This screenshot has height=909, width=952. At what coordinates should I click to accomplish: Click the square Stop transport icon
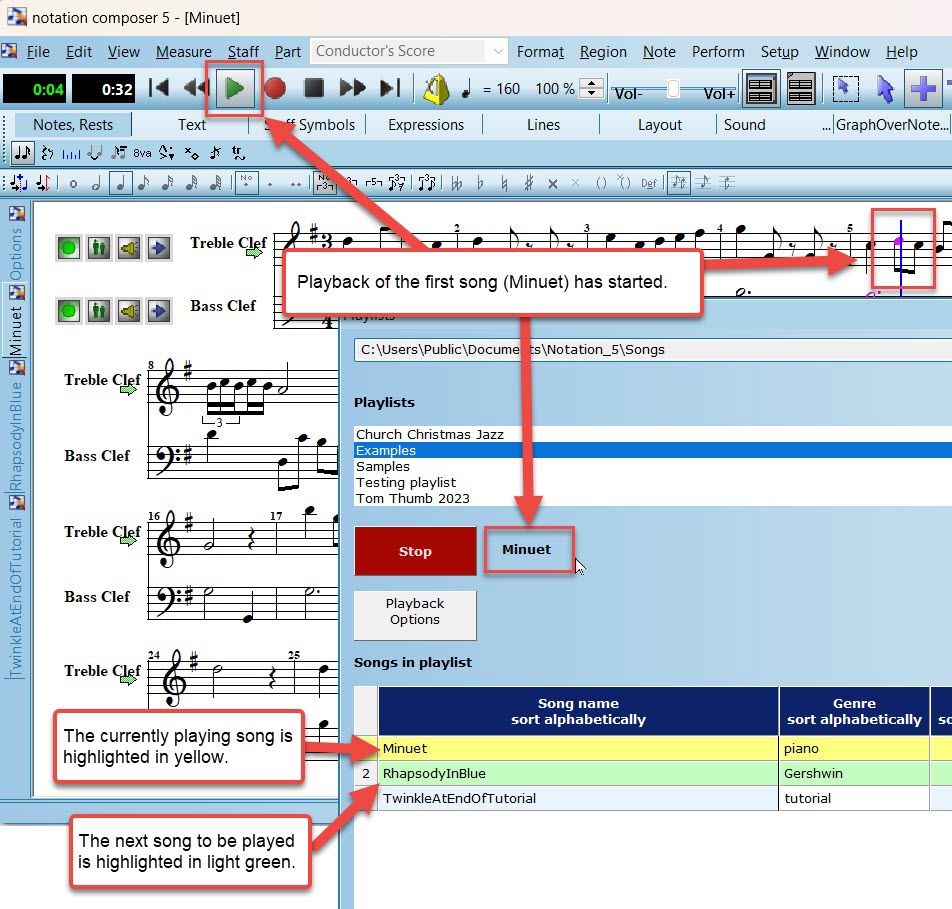314,89
